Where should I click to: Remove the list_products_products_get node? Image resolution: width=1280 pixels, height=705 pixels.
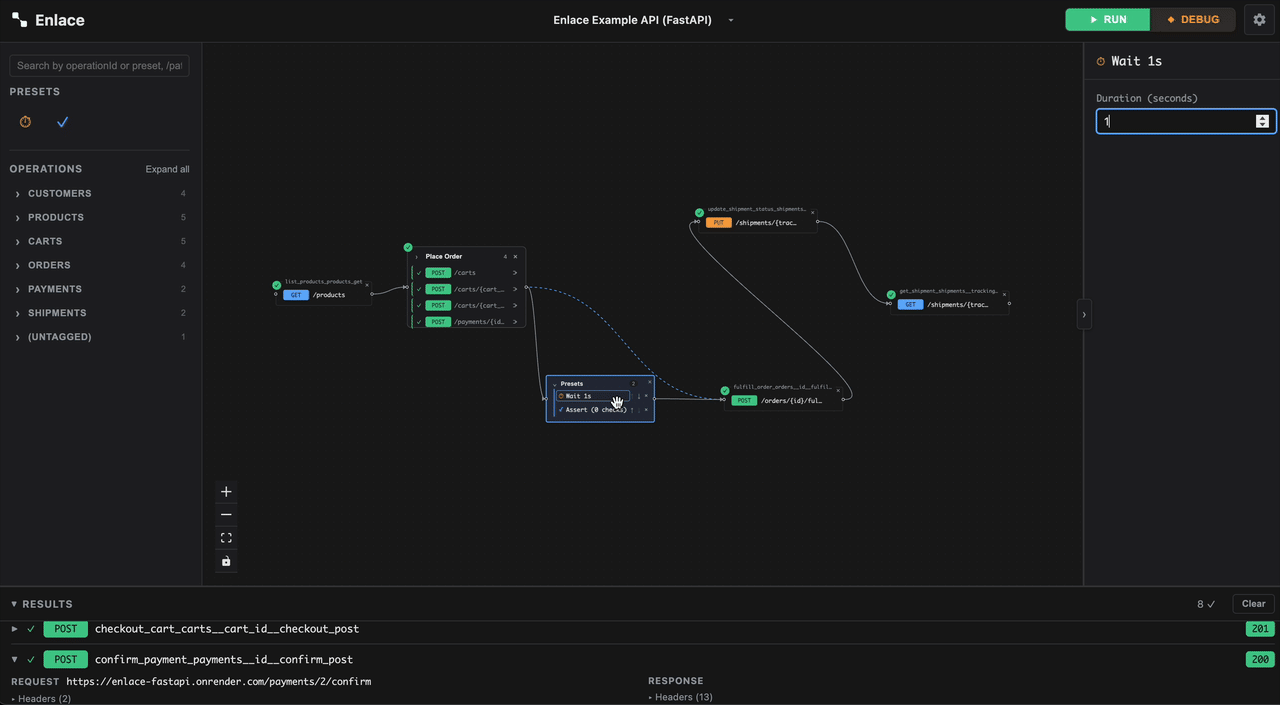click(367, 285)
